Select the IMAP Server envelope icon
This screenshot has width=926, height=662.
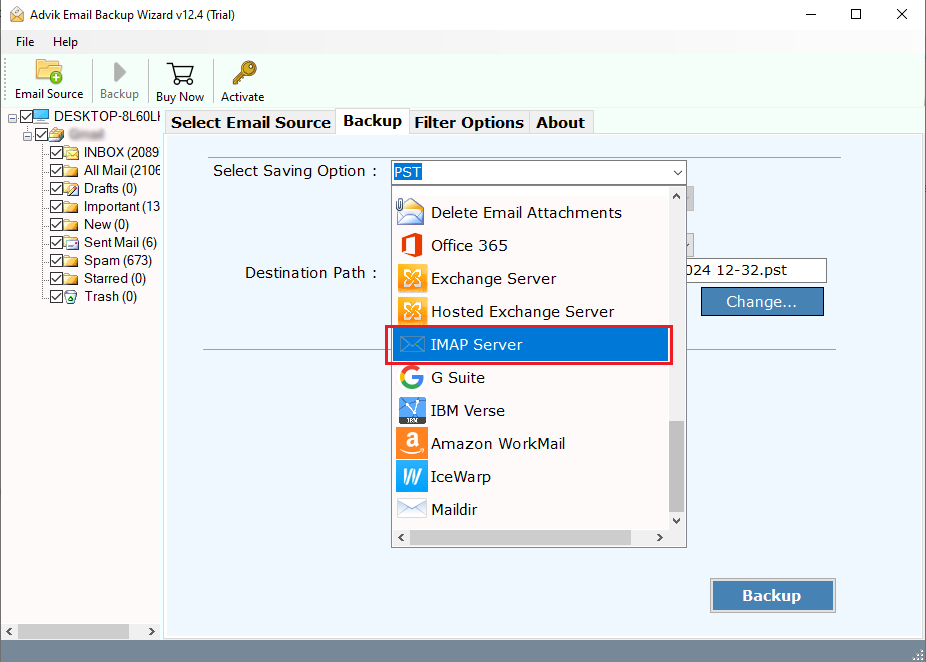tap(412, 344)
